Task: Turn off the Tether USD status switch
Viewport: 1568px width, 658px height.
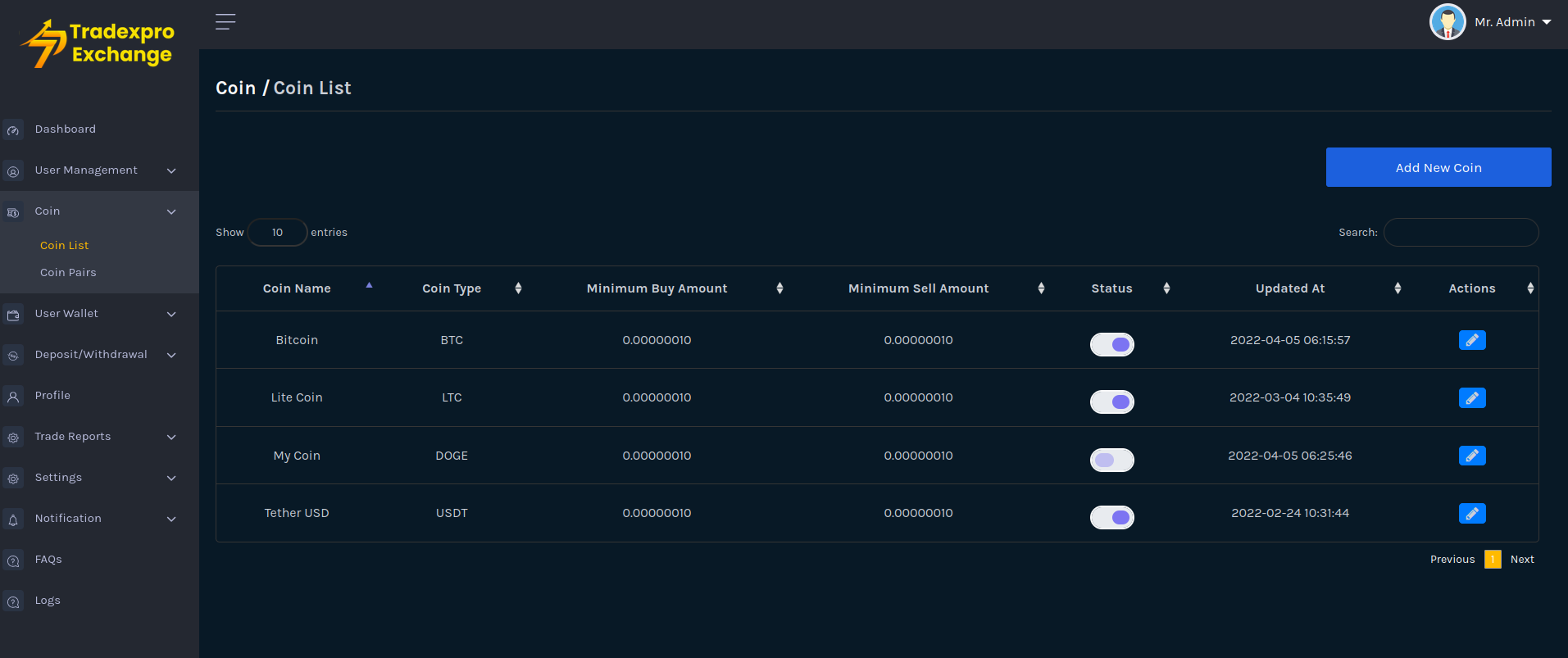Action: pos(1111,517)
